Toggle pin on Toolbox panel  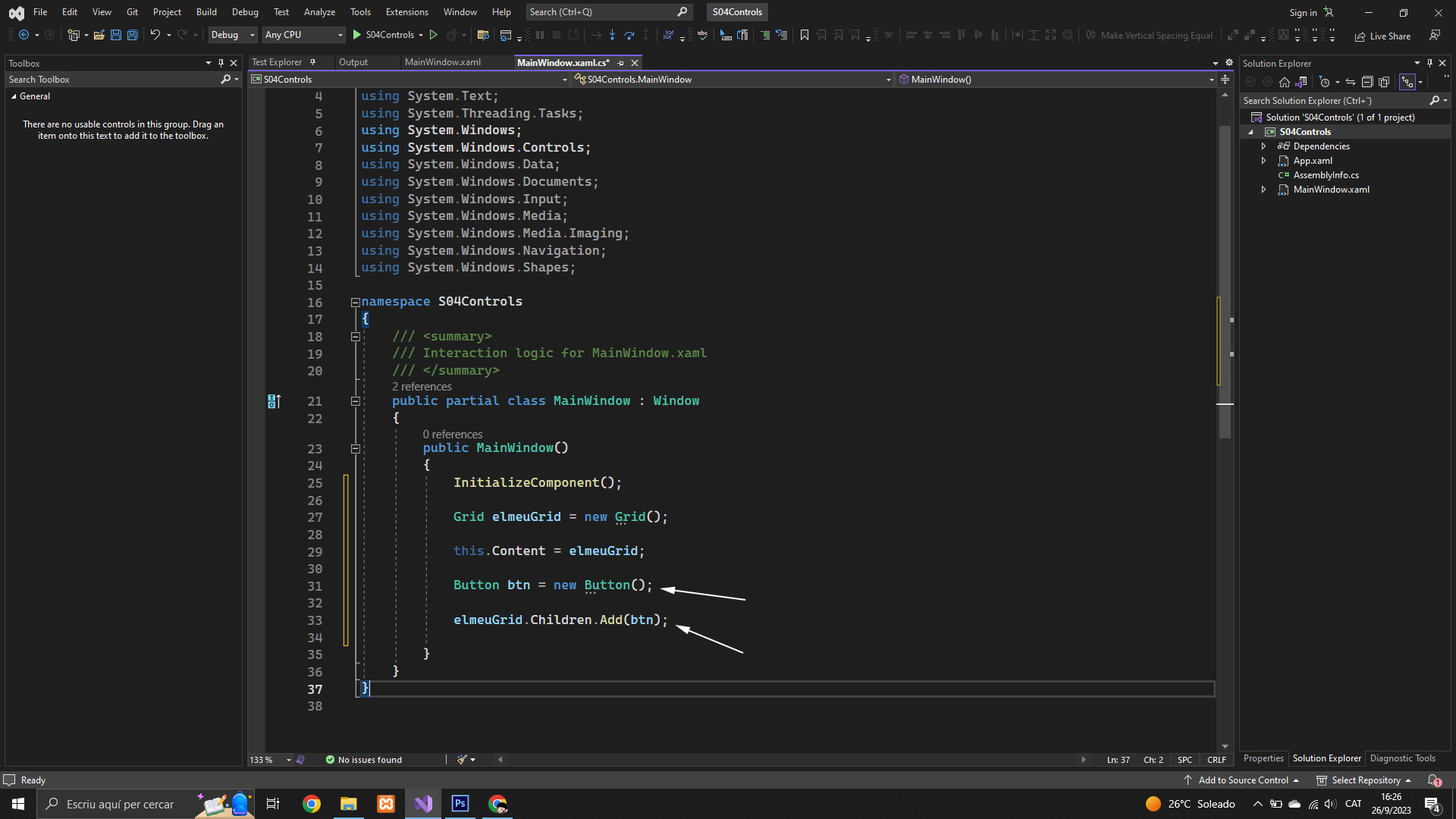(221, 63)
